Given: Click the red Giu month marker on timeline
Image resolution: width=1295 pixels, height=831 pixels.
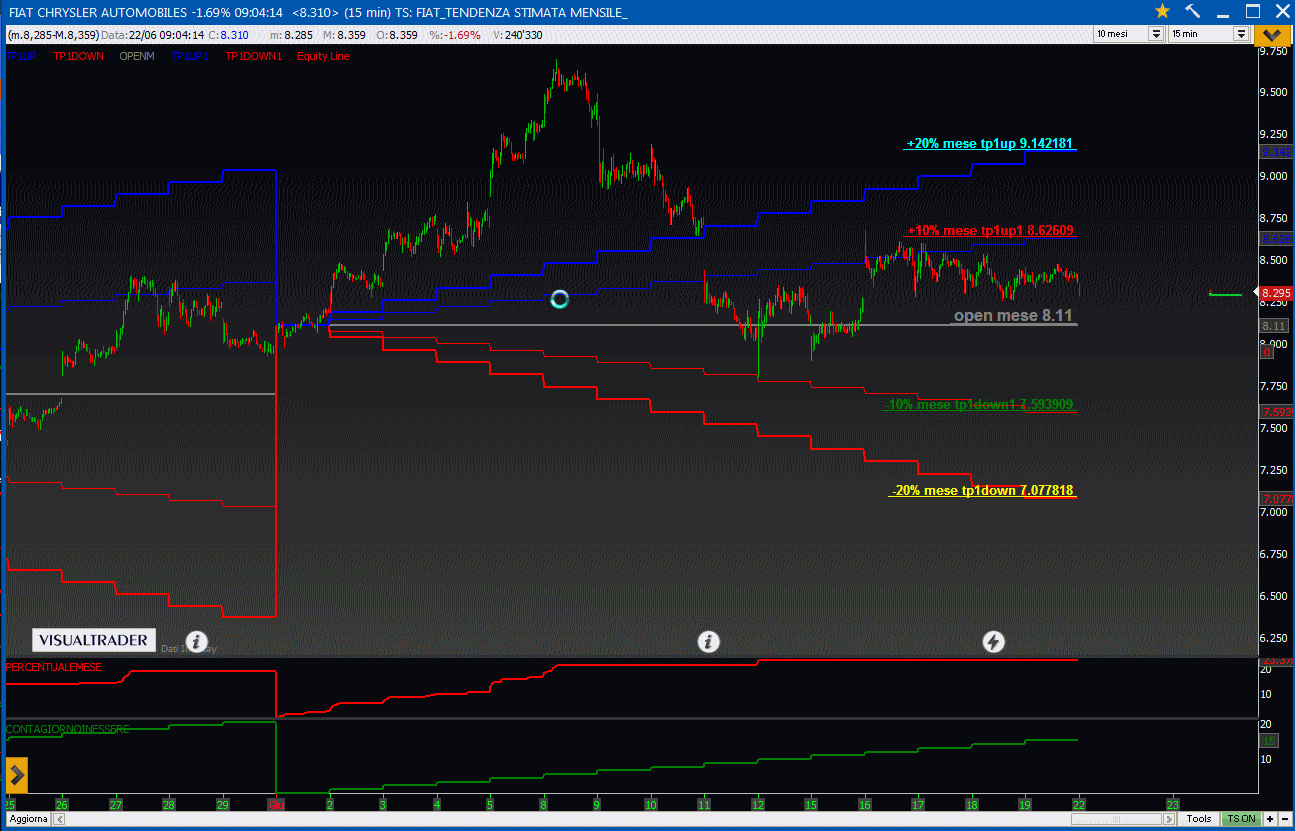Looking at the screenshot, I should coord(275,804).
